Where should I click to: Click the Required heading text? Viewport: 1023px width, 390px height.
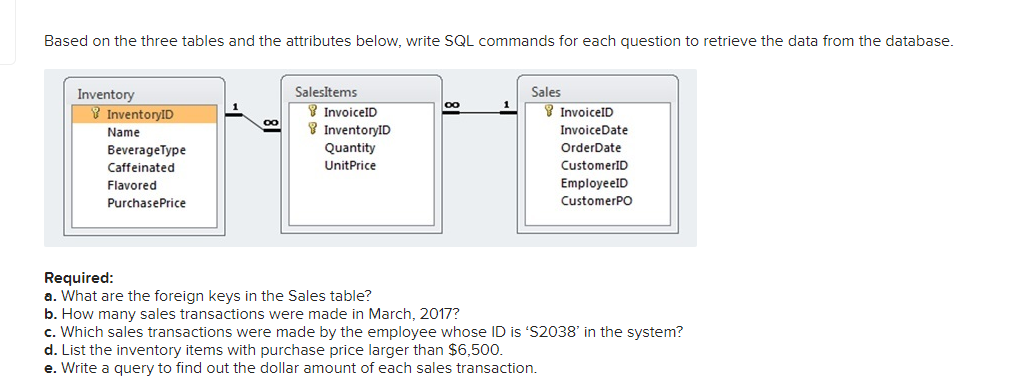pyautogui.click(x=79, y=278)
